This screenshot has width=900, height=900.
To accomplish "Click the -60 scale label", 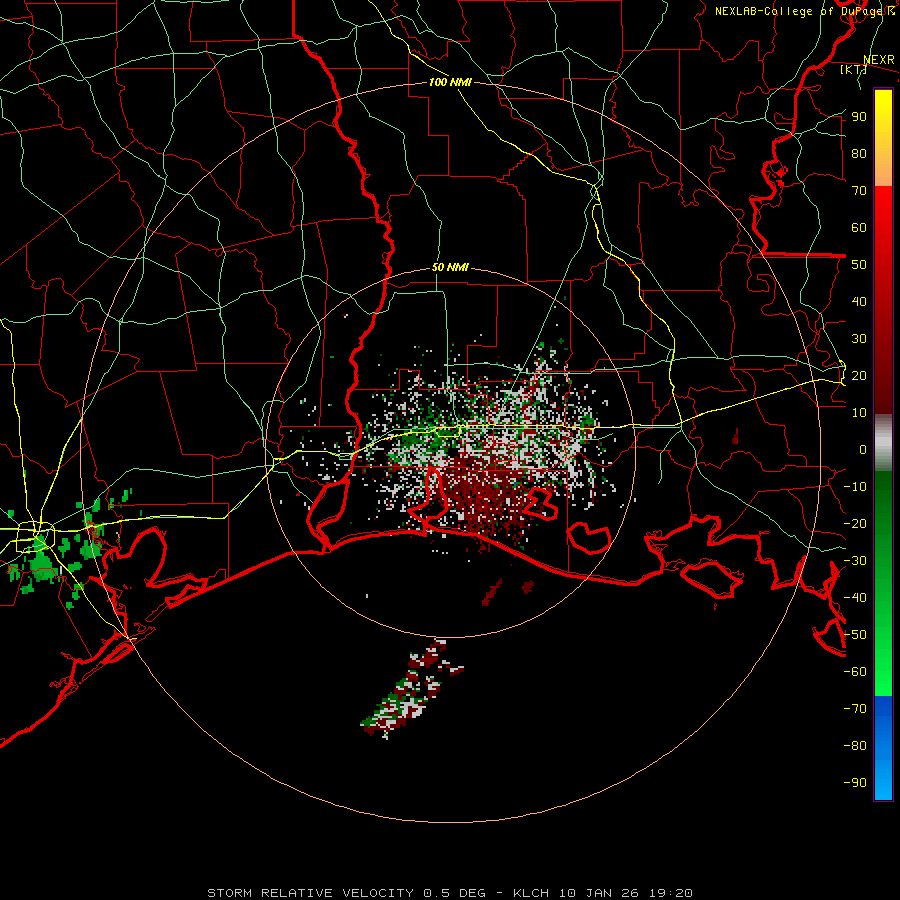I will click(855, 672).
